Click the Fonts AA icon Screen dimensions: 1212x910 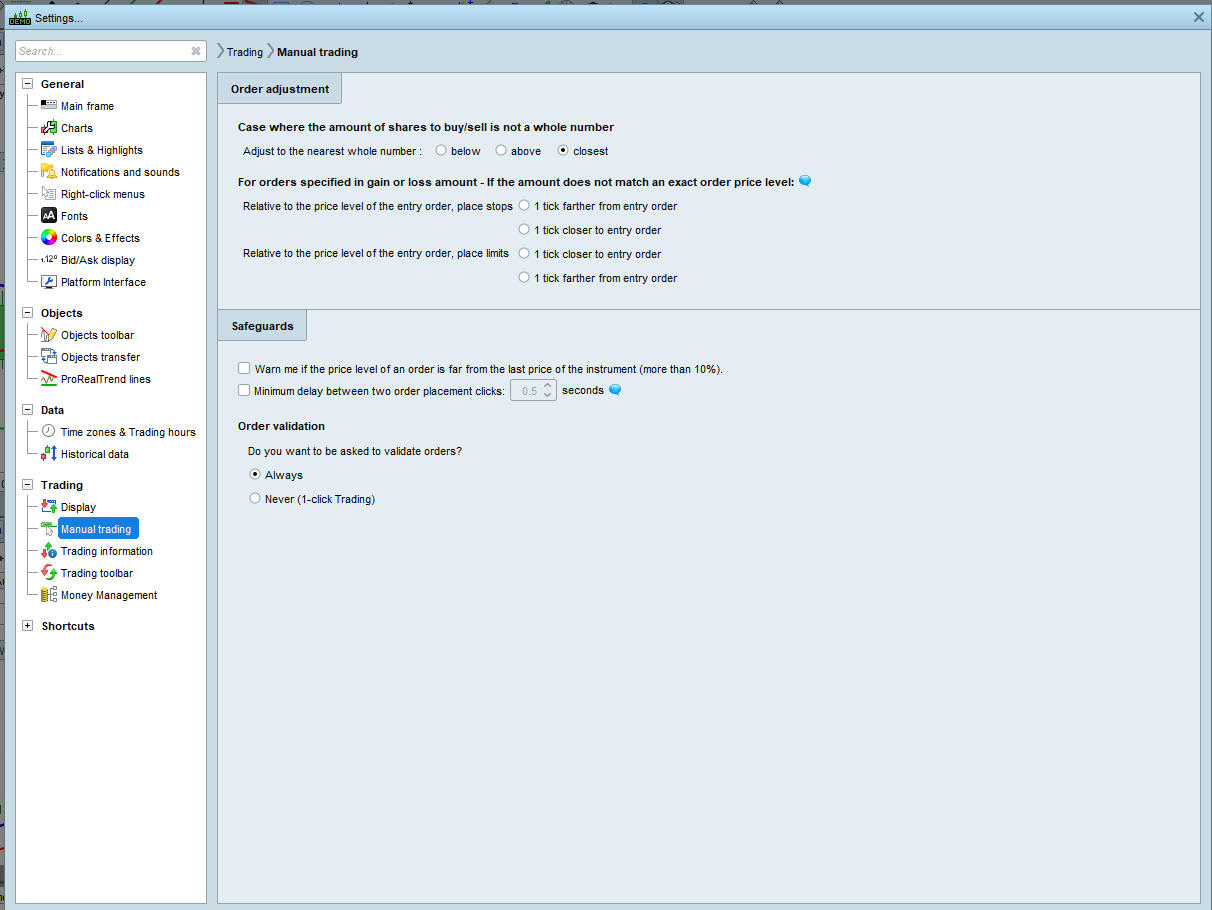(x=49, y=216)
